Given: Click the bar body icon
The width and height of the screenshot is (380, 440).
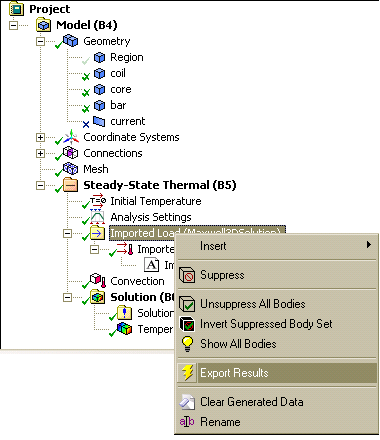Looking at the screenshot, I should pyautogui.click(x=99, y=105).
